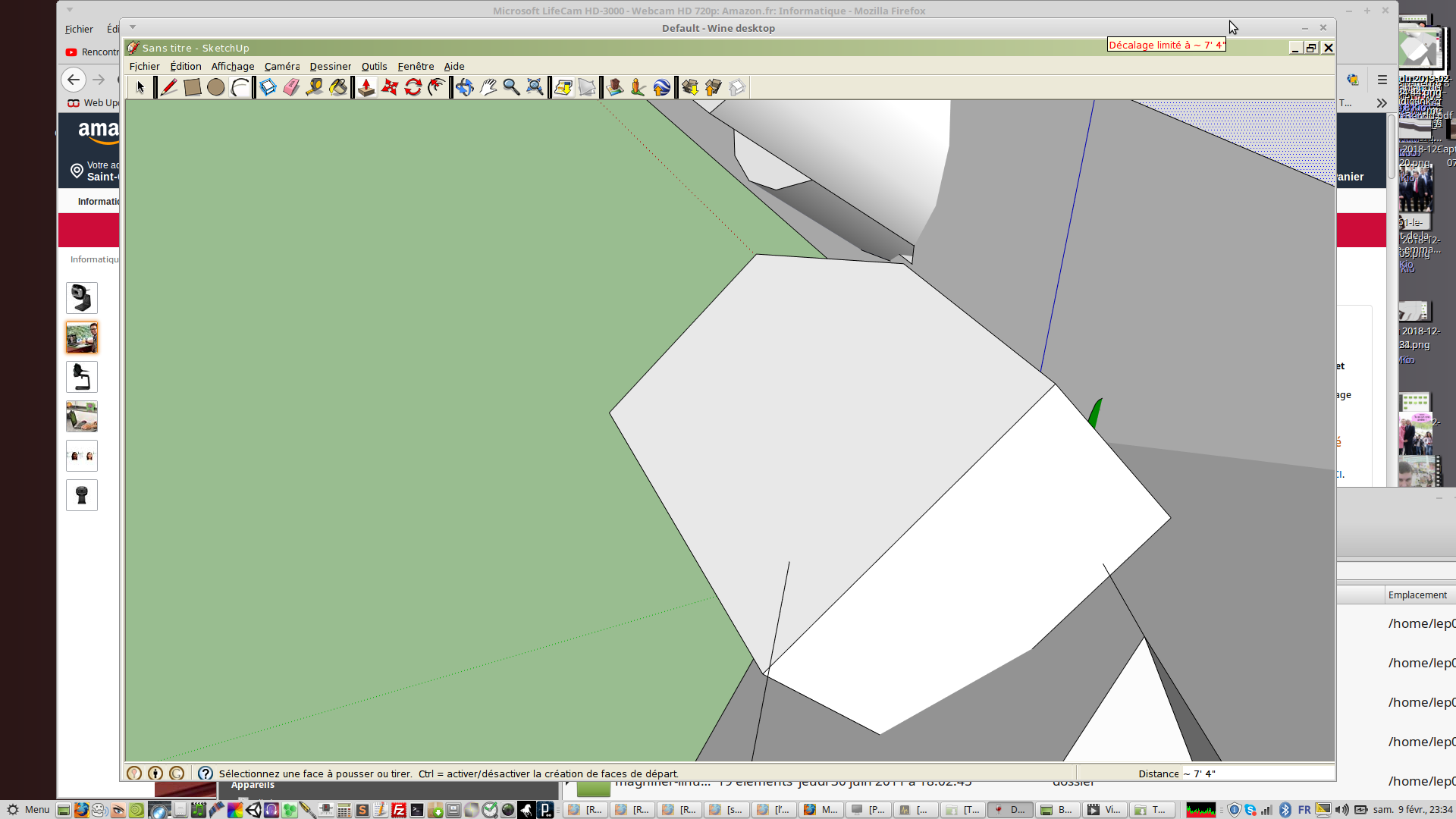Open Wine desktop title bar dropdown arrow
Image resolution: width=1456 pixels, height=819 pixels.
pos(133,27)
